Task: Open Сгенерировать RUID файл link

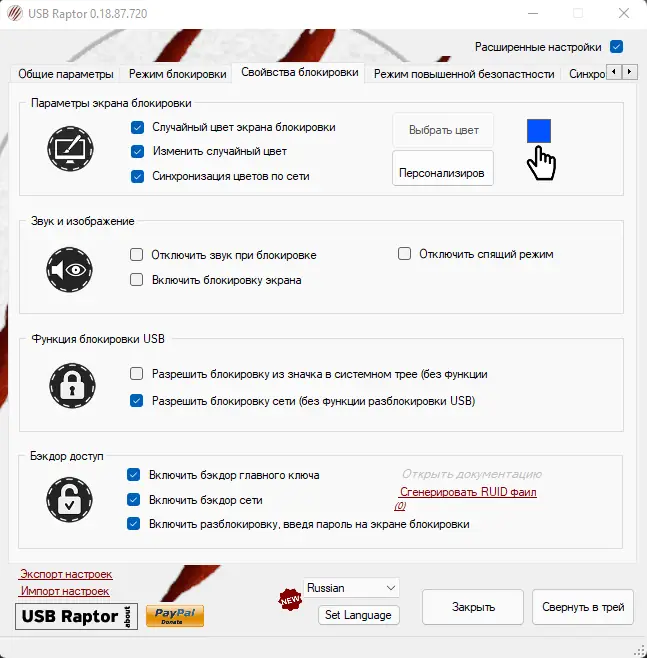Action: click(x=468, y=492)
